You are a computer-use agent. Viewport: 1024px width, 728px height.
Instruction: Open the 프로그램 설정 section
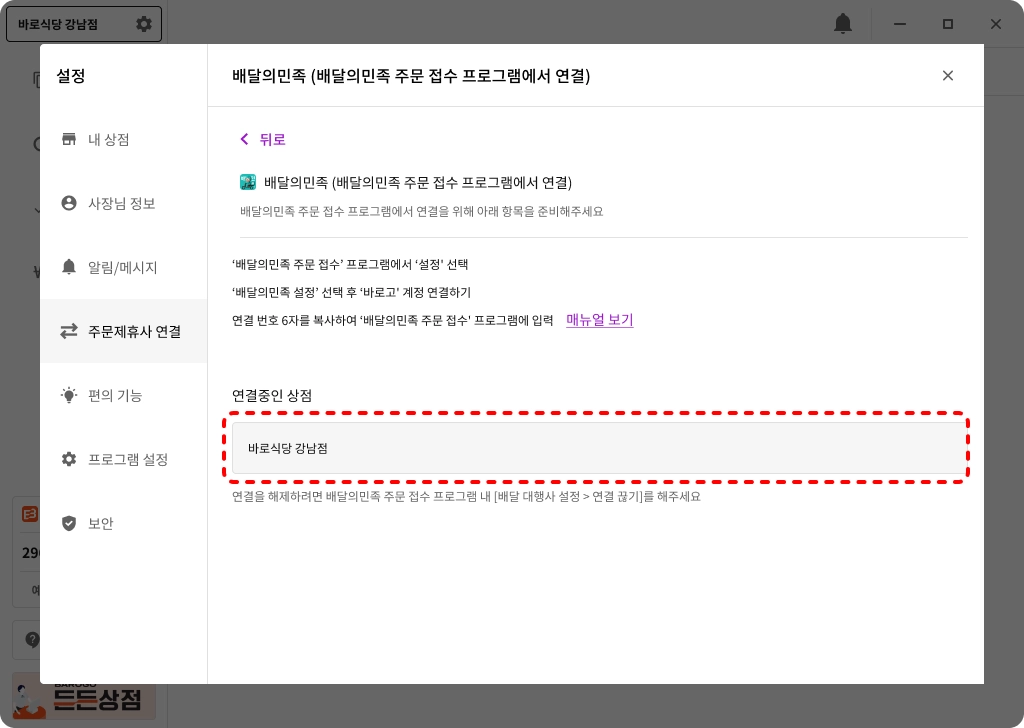[x=123, y=459]
